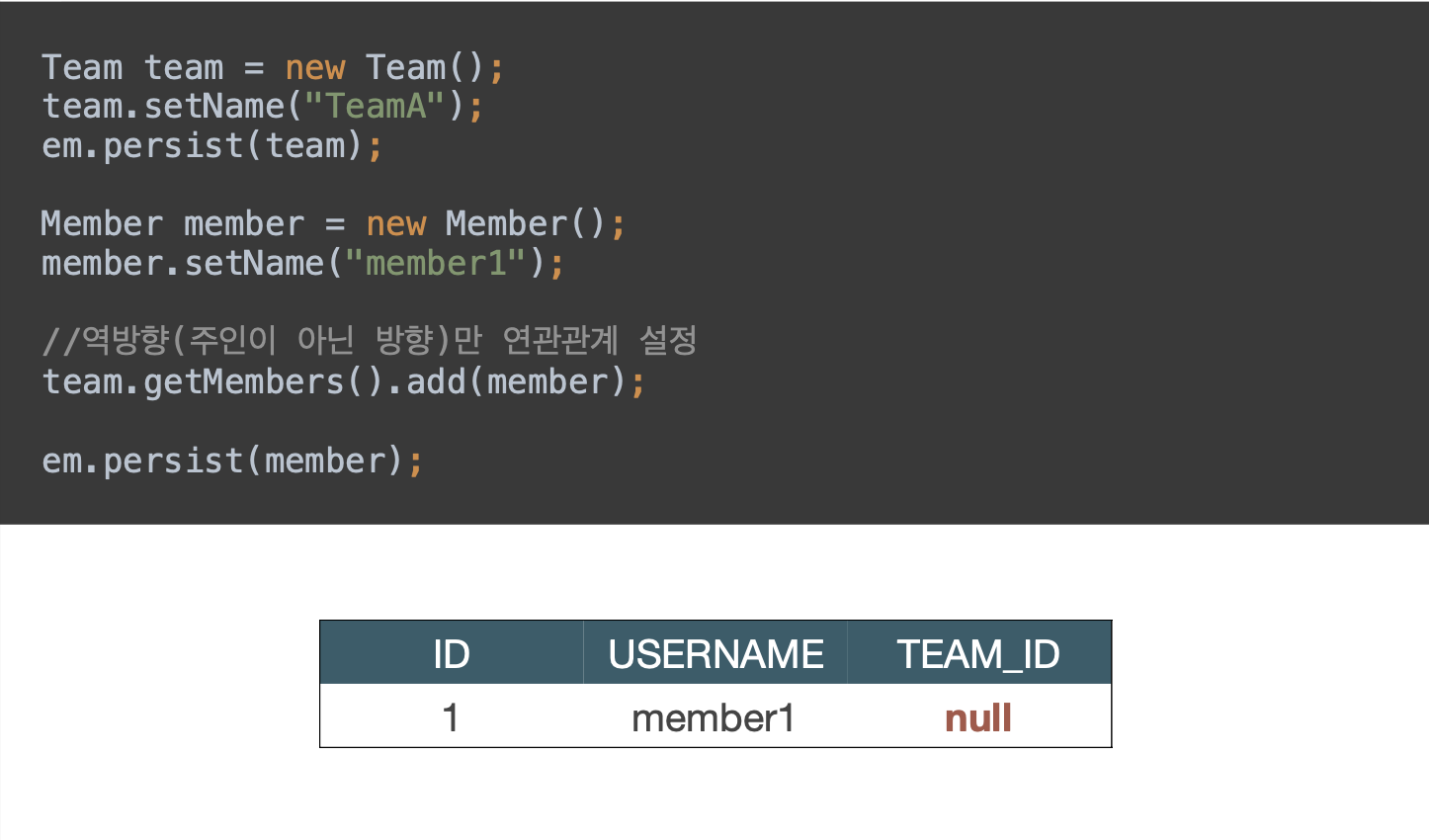Click the ID cell with value 1
Screen dimensions: 1429x840
tap(452, 716)
